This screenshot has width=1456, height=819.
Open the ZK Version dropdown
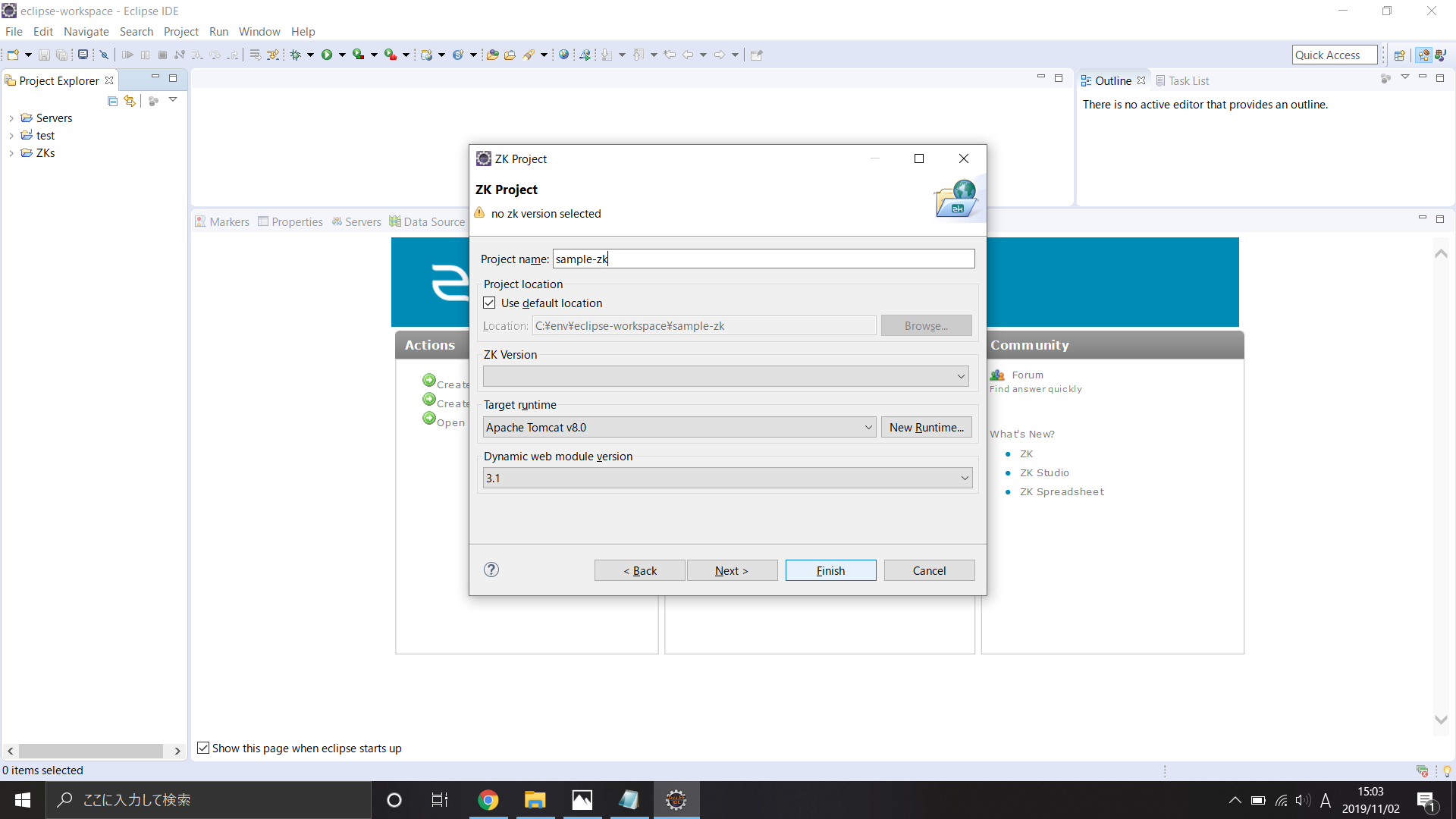[x=726, y=376]
